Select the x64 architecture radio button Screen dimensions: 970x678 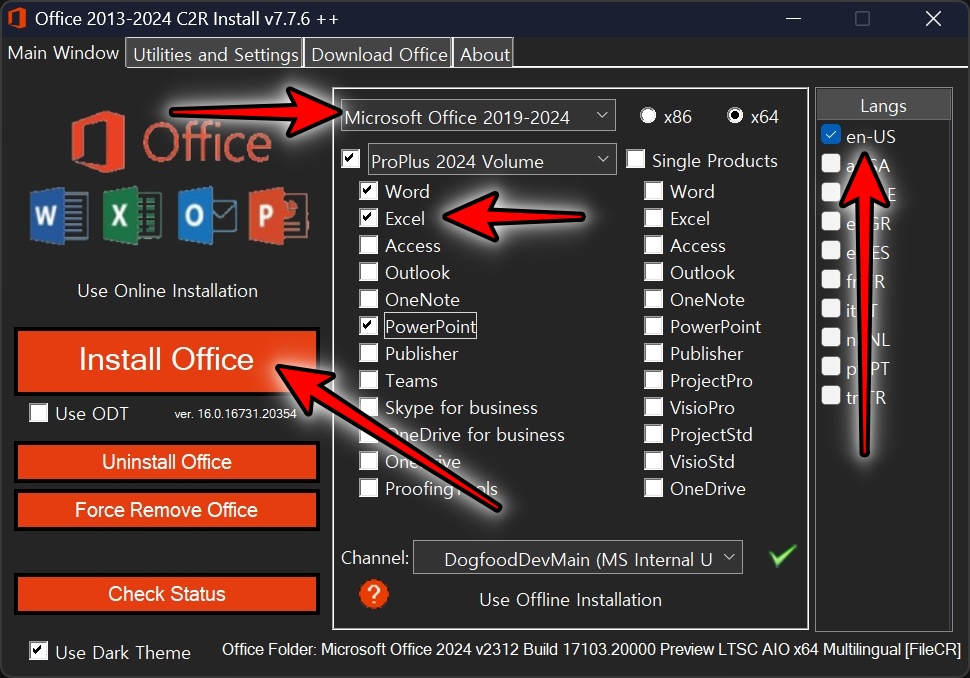[735, 116]
